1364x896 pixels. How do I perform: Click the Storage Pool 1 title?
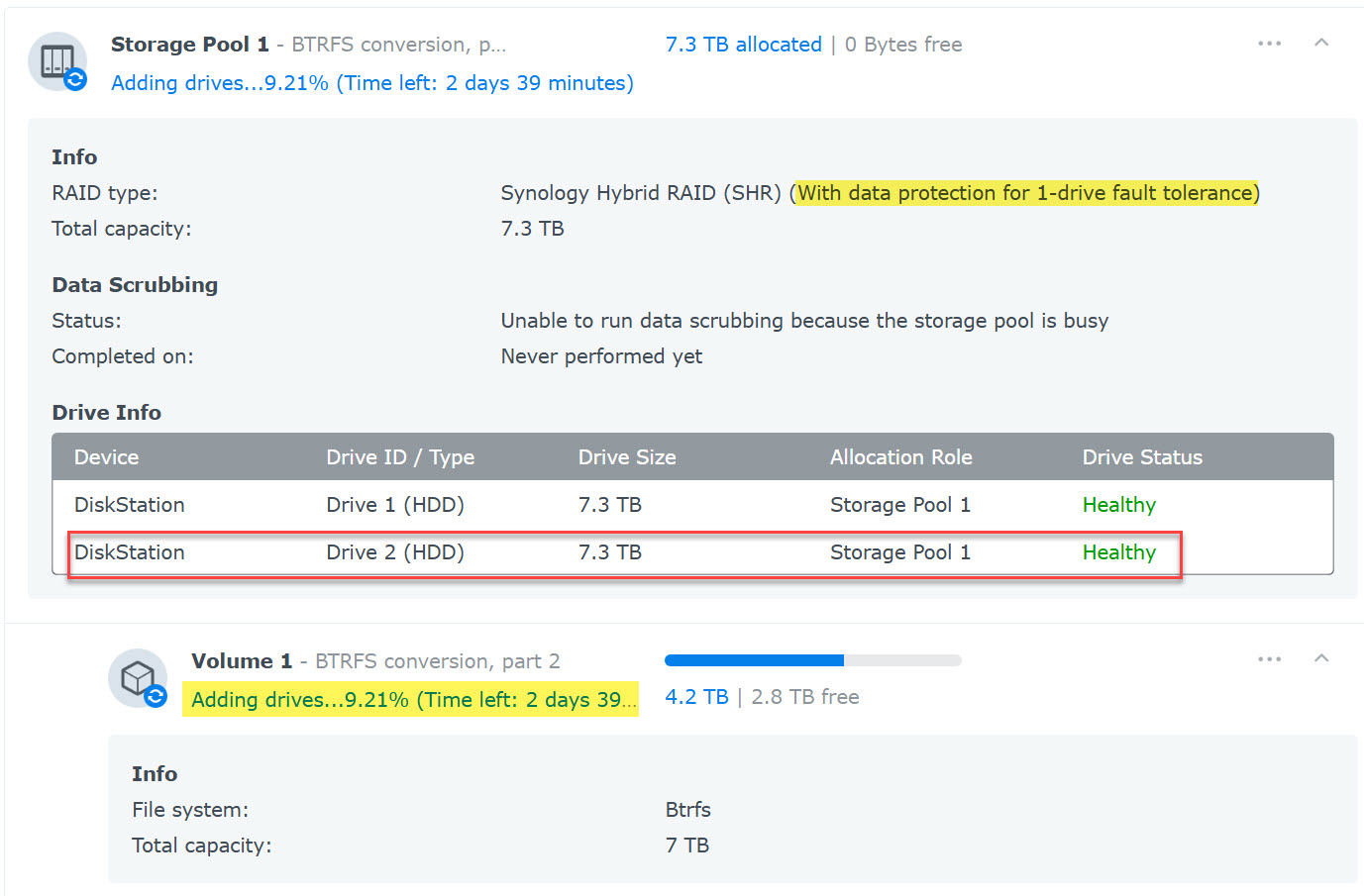tap(190, 45)
